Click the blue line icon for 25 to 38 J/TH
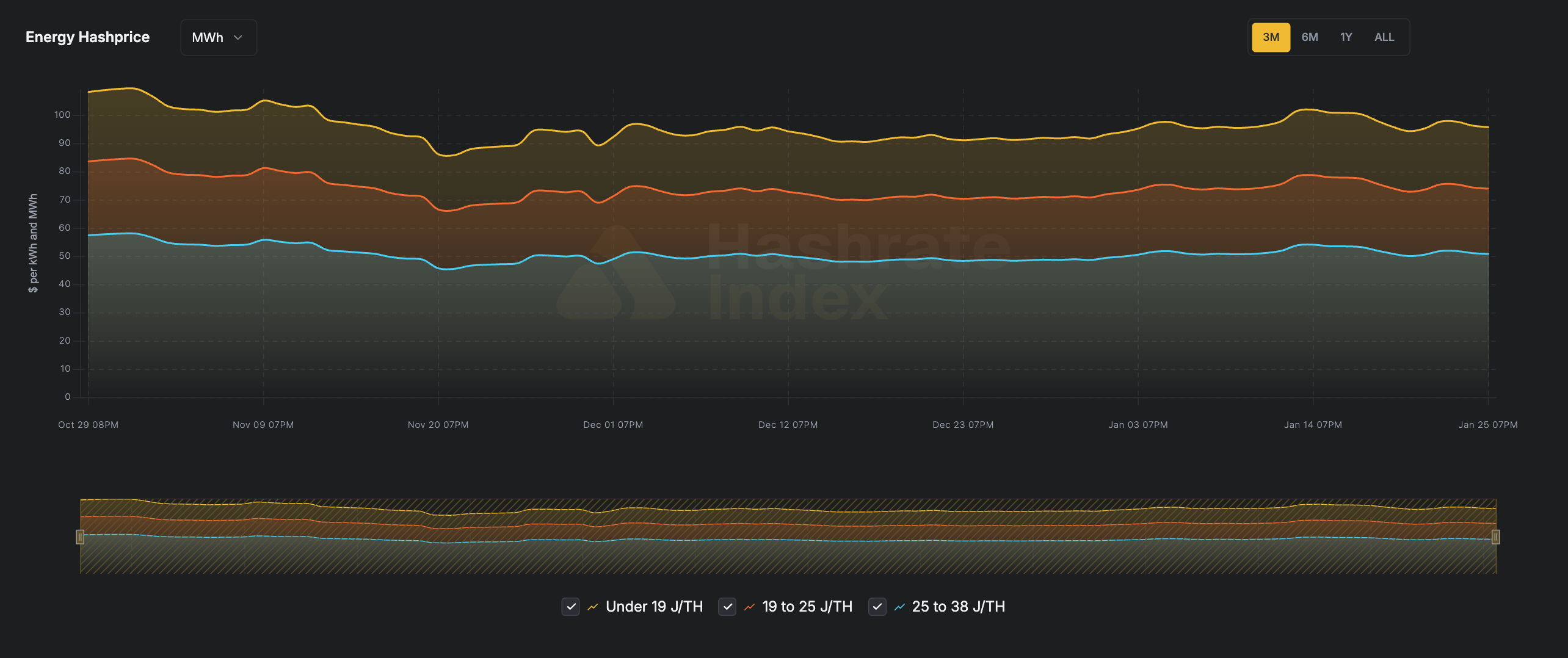Screen dimensions: 1568x658 (899, 607)
